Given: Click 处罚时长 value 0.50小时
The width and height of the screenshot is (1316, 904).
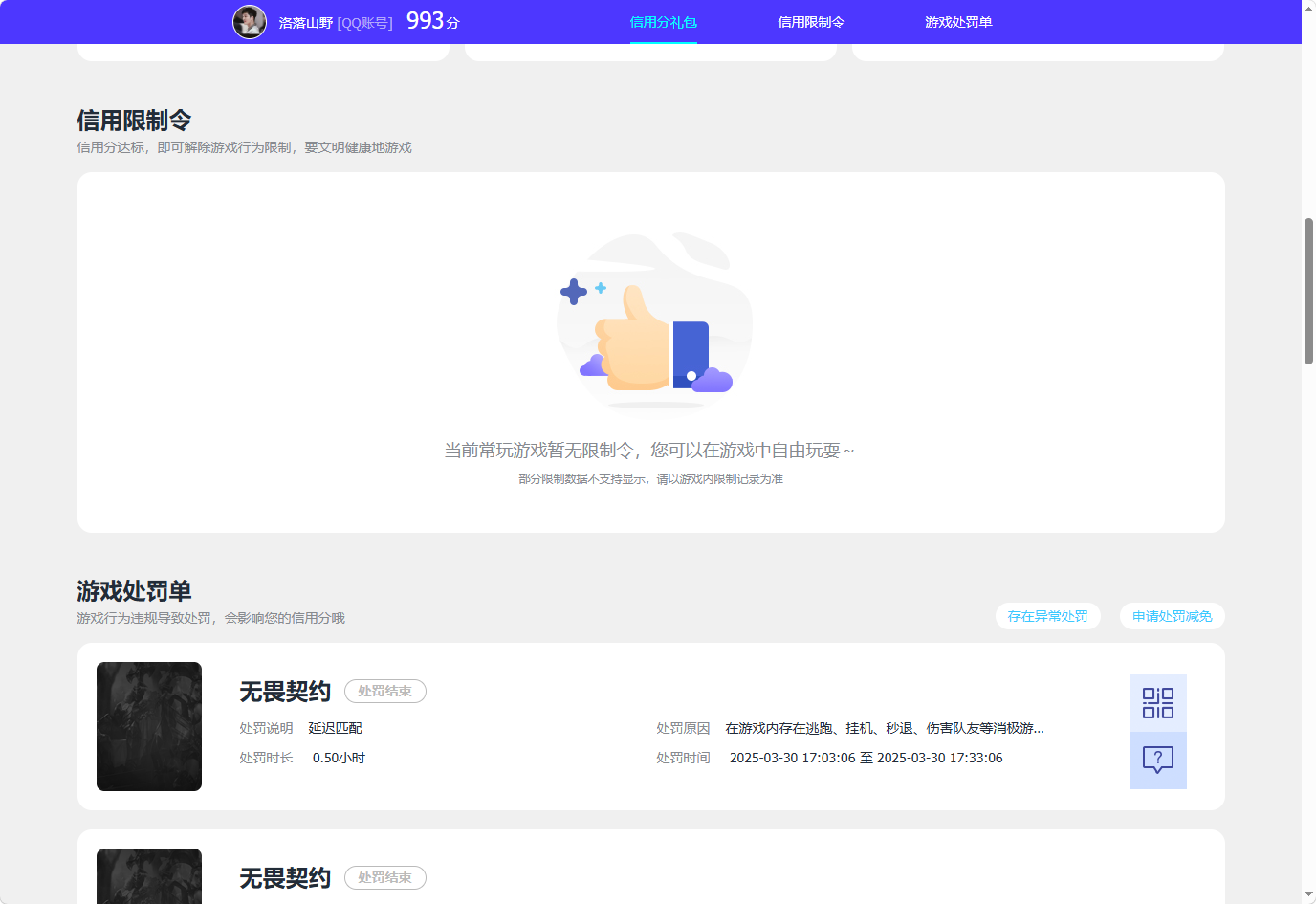Looking at the screenshot, I should coord(339,758).
